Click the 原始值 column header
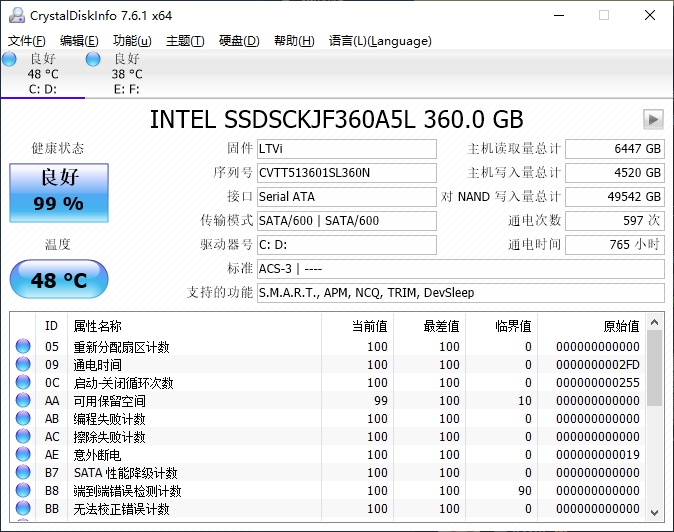 click(620, 326)
